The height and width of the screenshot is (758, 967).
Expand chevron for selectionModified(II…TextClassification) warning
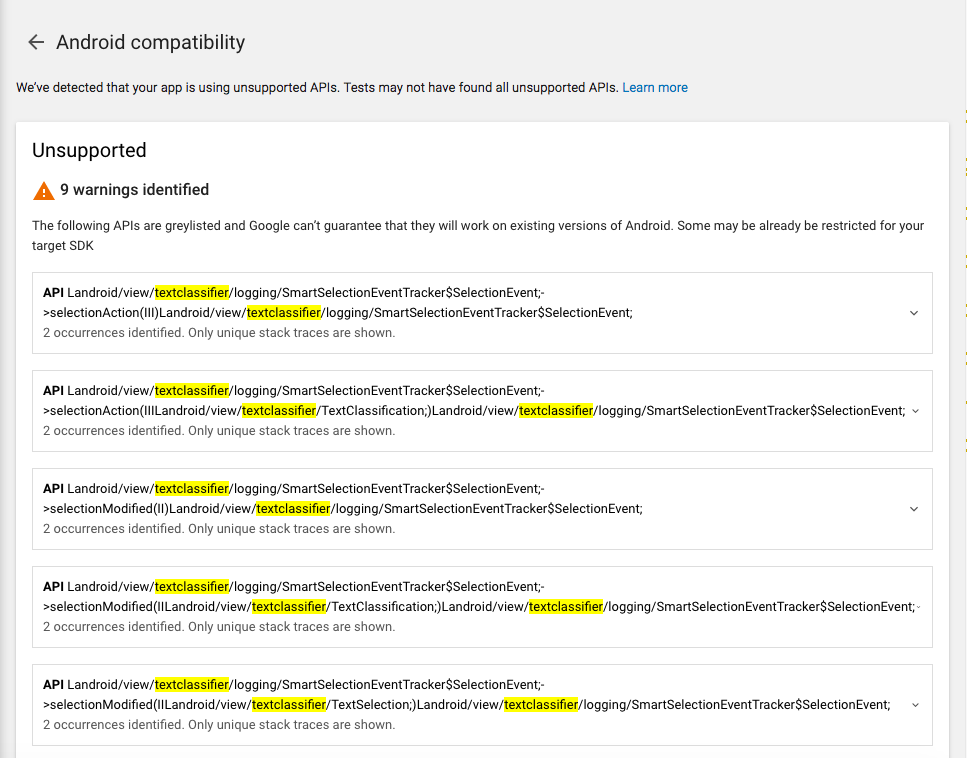tap(918, 607)
